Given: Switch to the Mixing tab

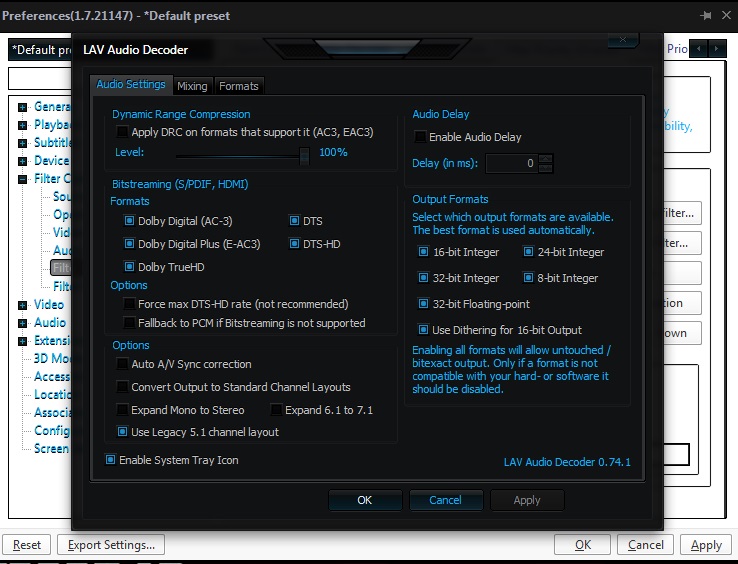Looking at the screenshot, I should pyautogui.click(x=192, y=86).
